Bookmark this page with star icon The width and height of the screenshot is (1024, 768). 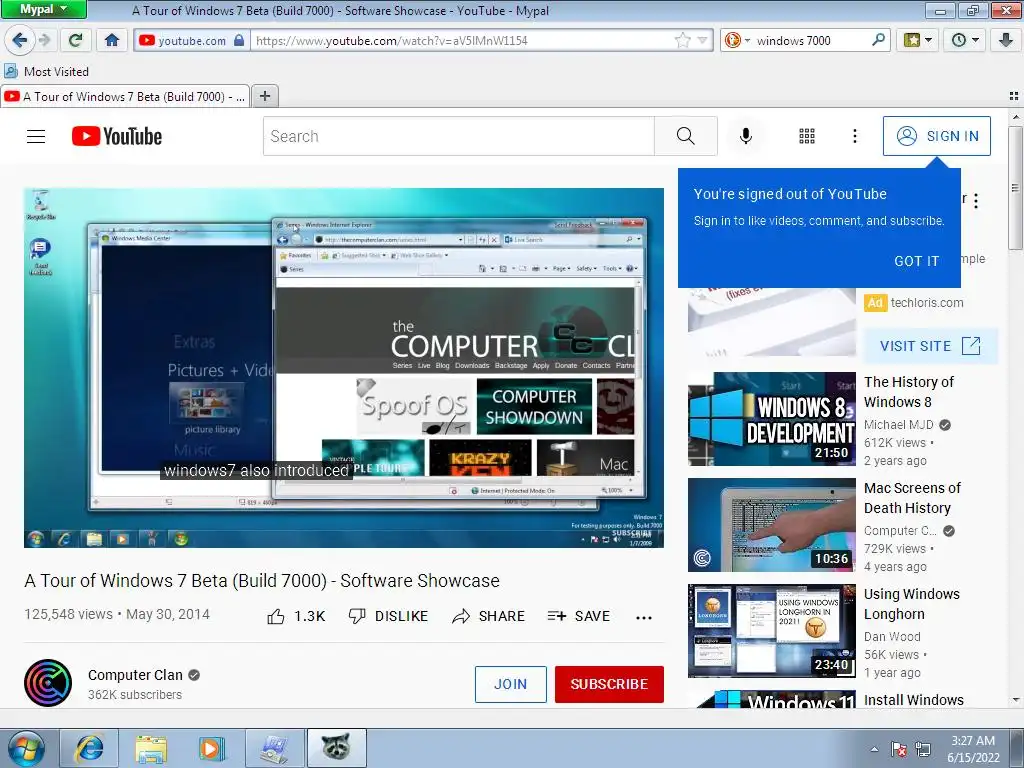pyautogui.click(x=682, y=40)
